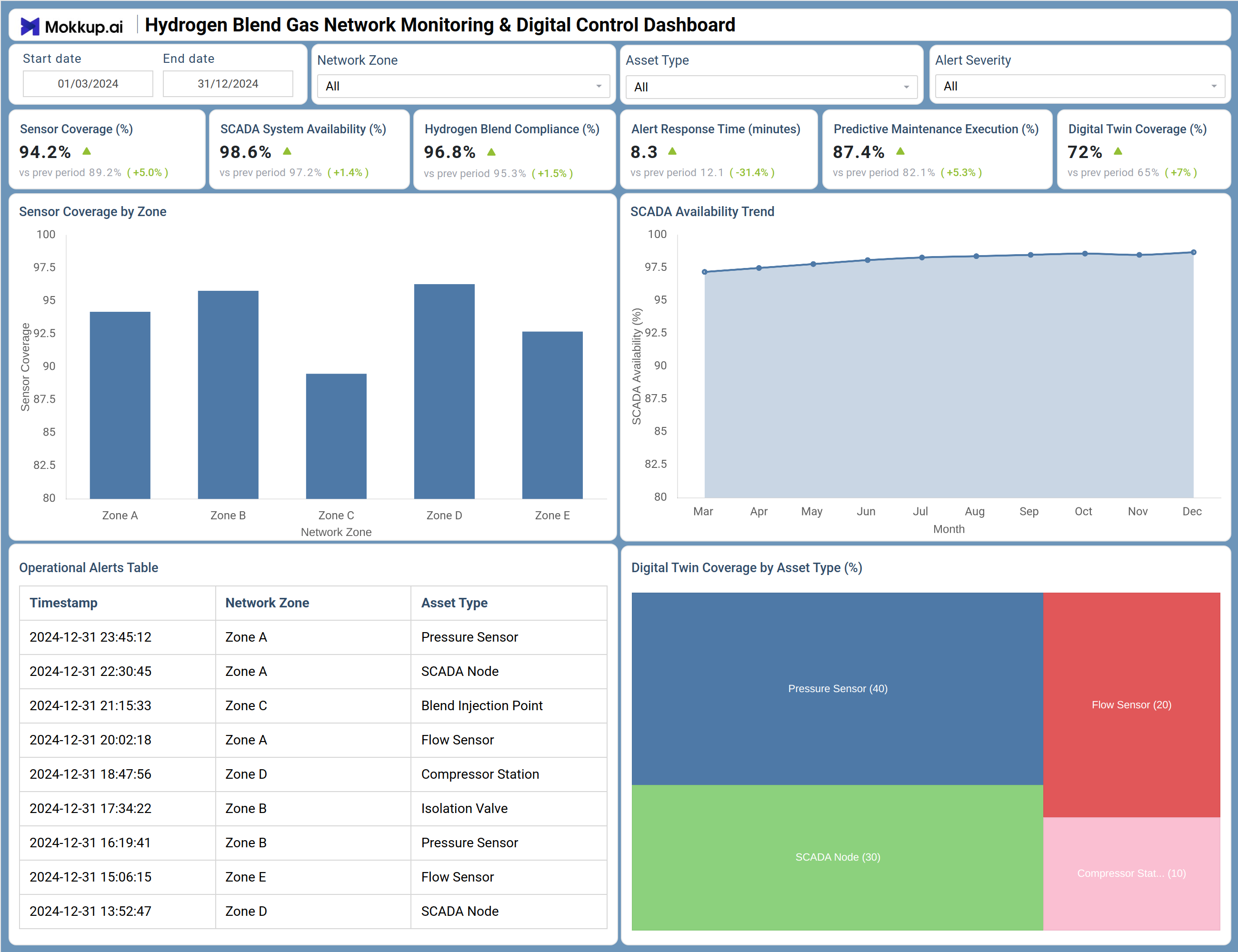Click the Zone B bar
The height and width of the screenshot is (952, 1238).
click(228, 395)
